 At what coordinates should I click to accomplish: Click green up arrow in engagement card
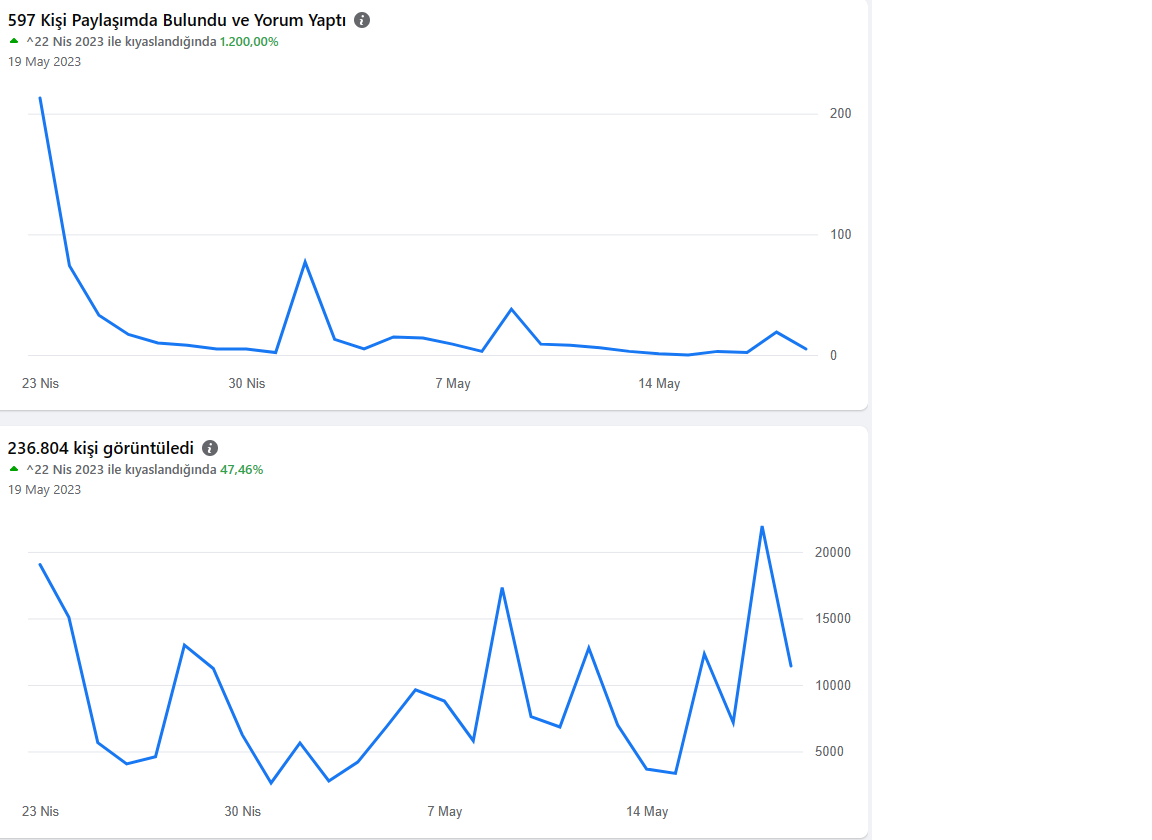[14, 41]
